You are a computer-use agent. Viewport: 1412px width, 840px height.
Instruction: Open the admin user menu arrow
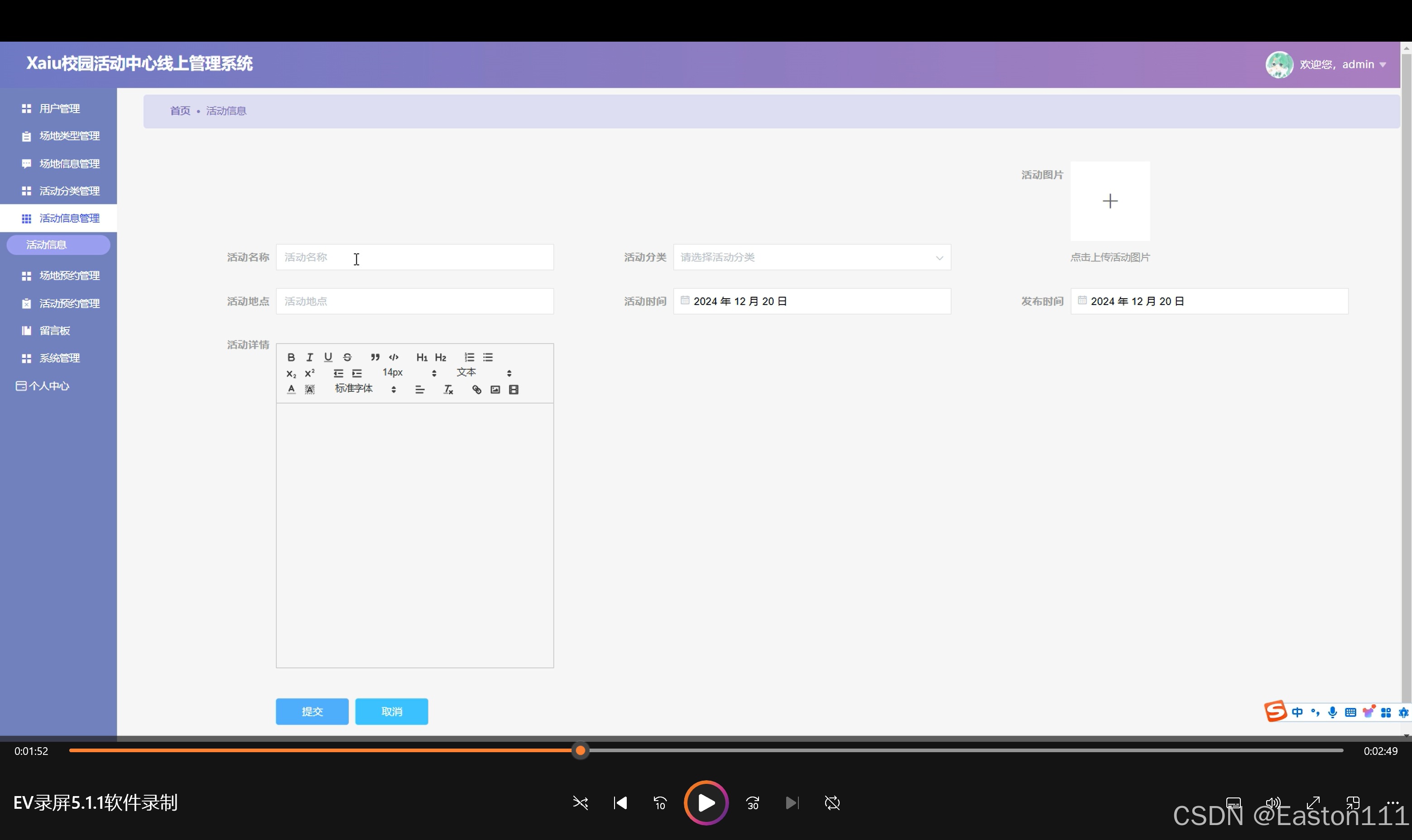click(x=1383, y=65)
